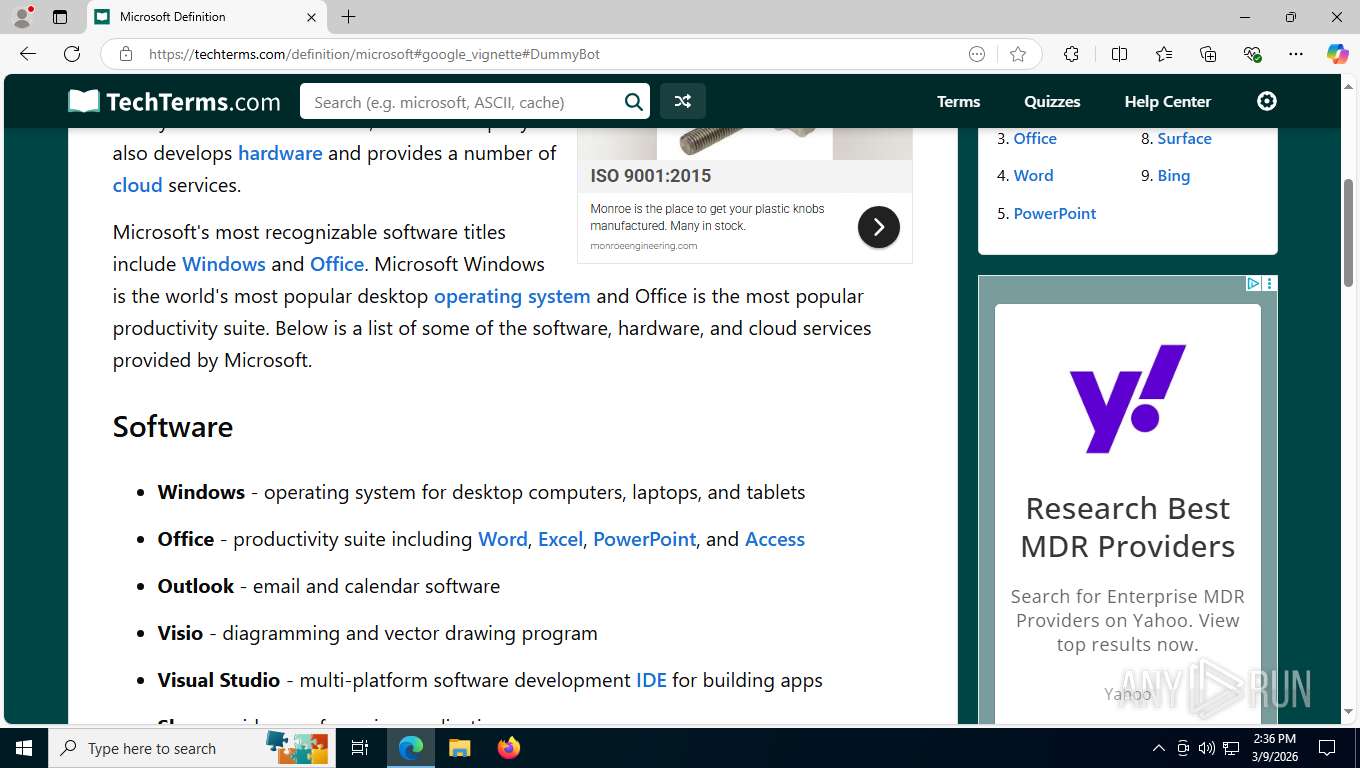
Task: Click the Software section heading
Action: click(173, 427)
